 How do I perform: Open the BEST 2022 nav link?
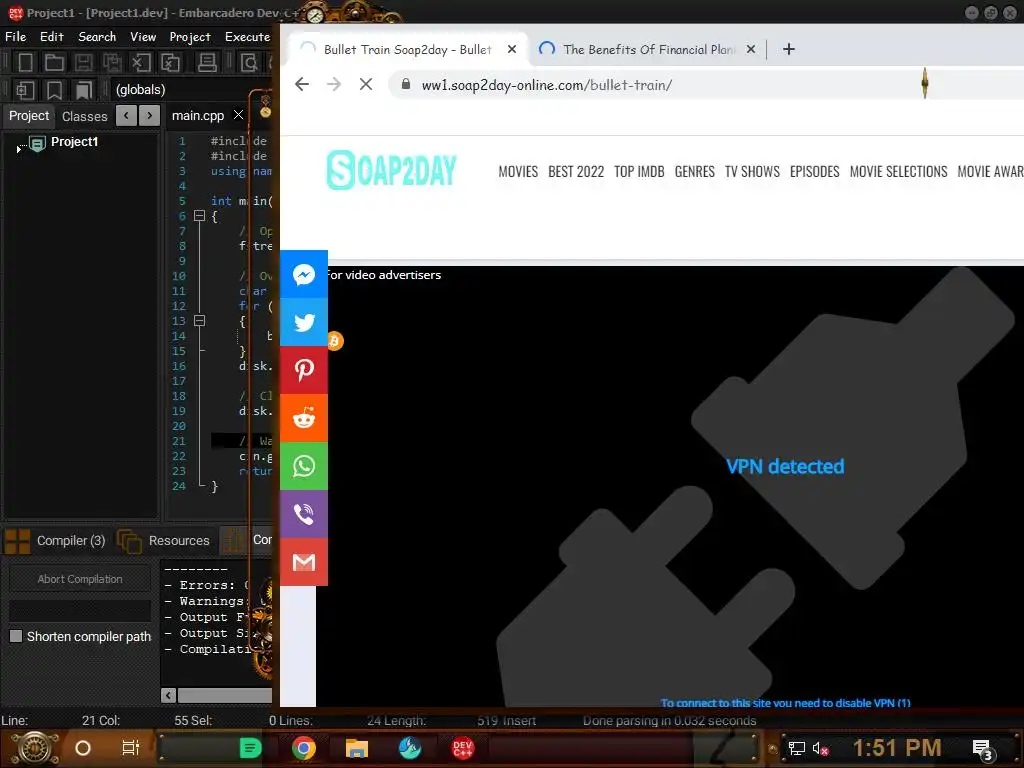576,171
